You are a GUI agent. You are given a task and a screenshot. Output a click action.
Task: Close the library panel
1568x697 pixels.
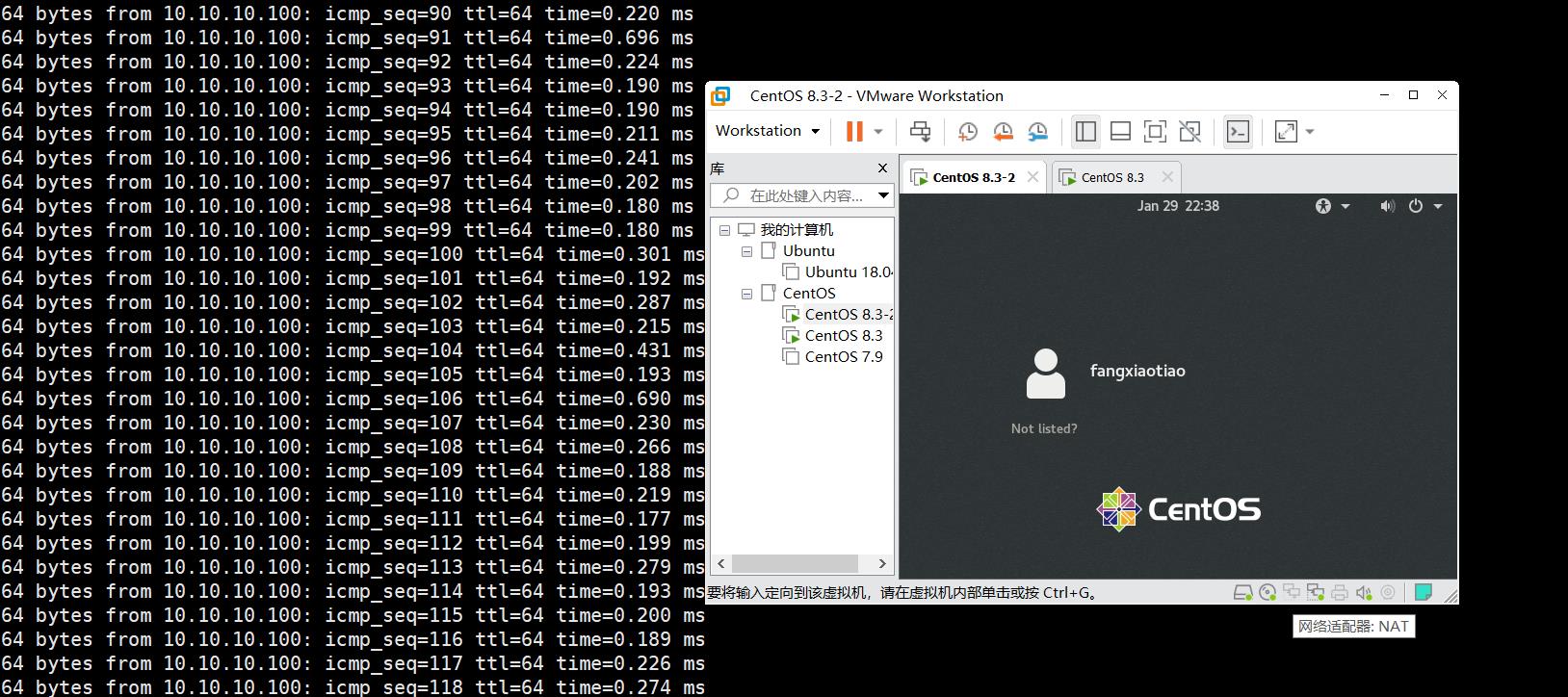point(882,168)
